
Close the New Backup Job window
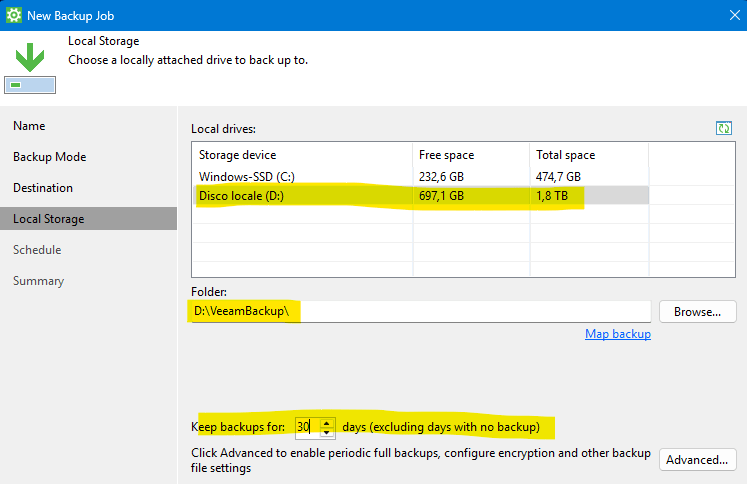[x=725, y=15]
